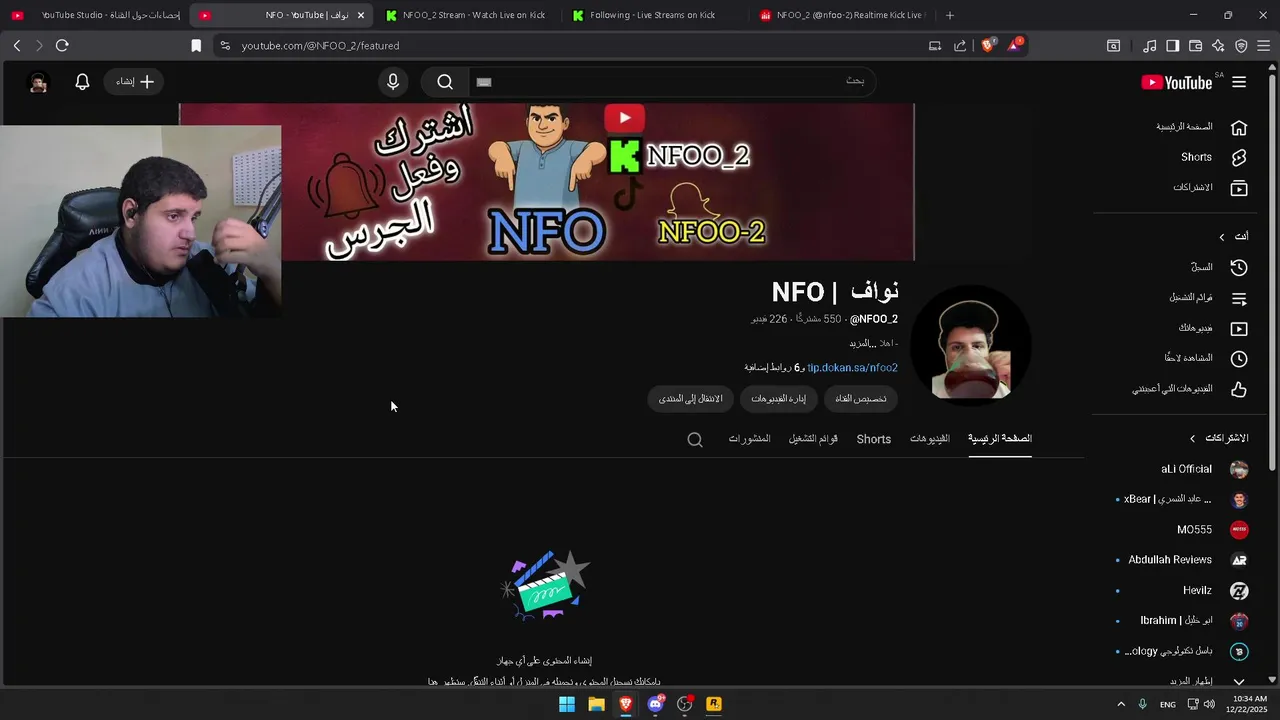1280x720 pixels.
Task: Switch to NFOO_2 Realtime Kick tab
Action: pyautogui.click(x=840, y=15)
